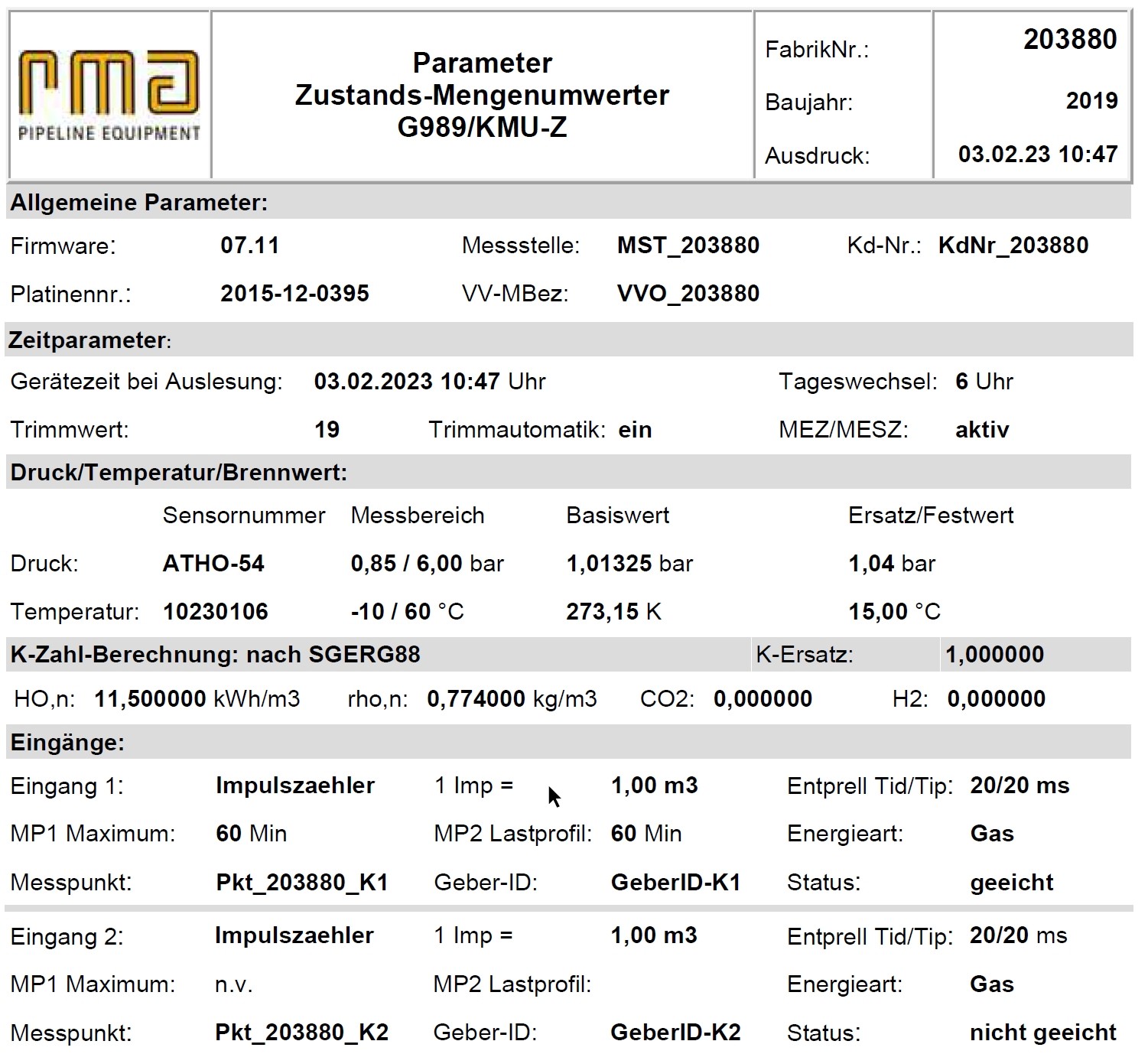Click the 'Basiswert' column header

click(x=618, y=516)
